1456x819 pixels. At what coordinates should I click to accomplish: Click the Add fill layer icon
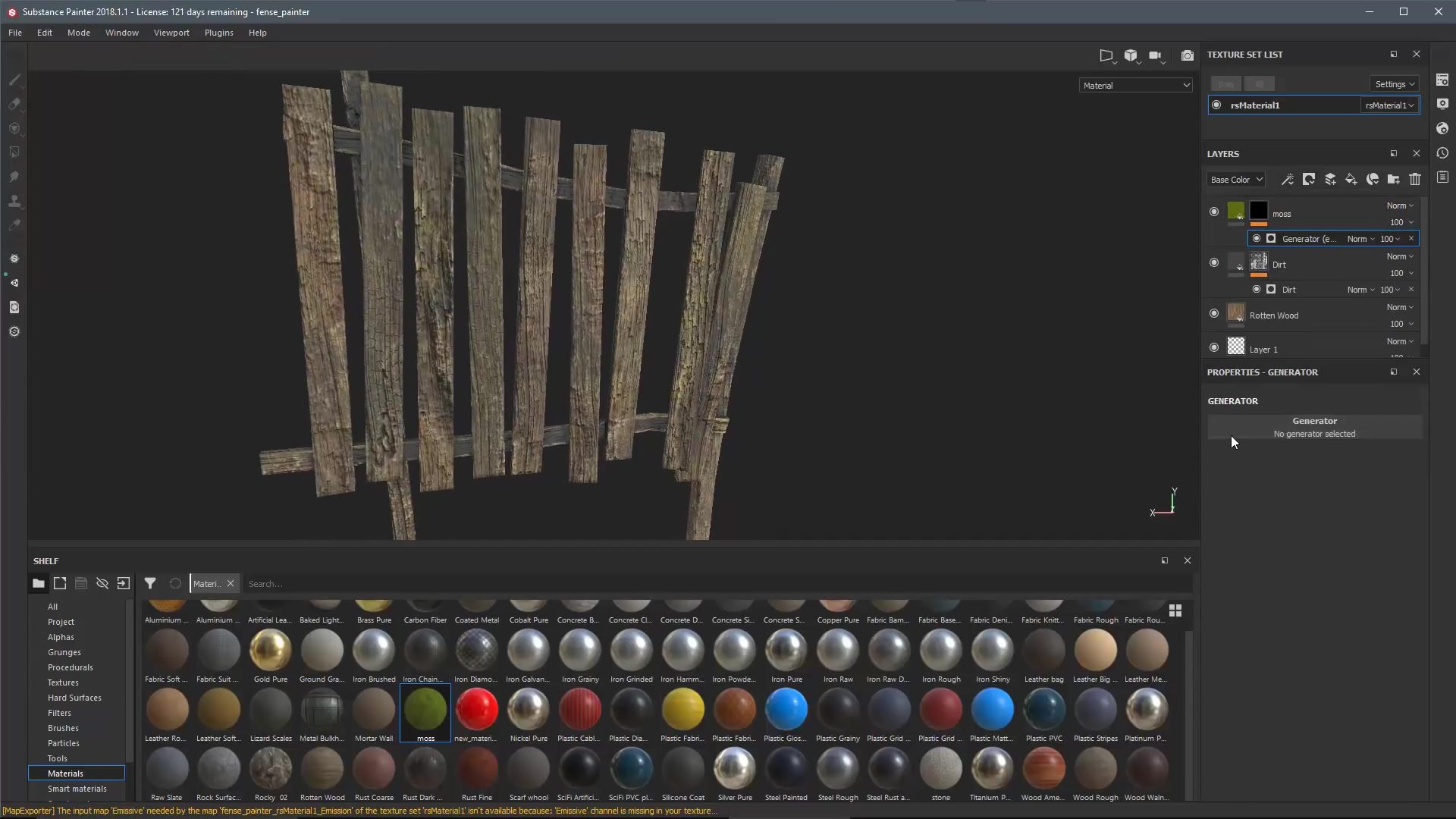coord(1351,180)
